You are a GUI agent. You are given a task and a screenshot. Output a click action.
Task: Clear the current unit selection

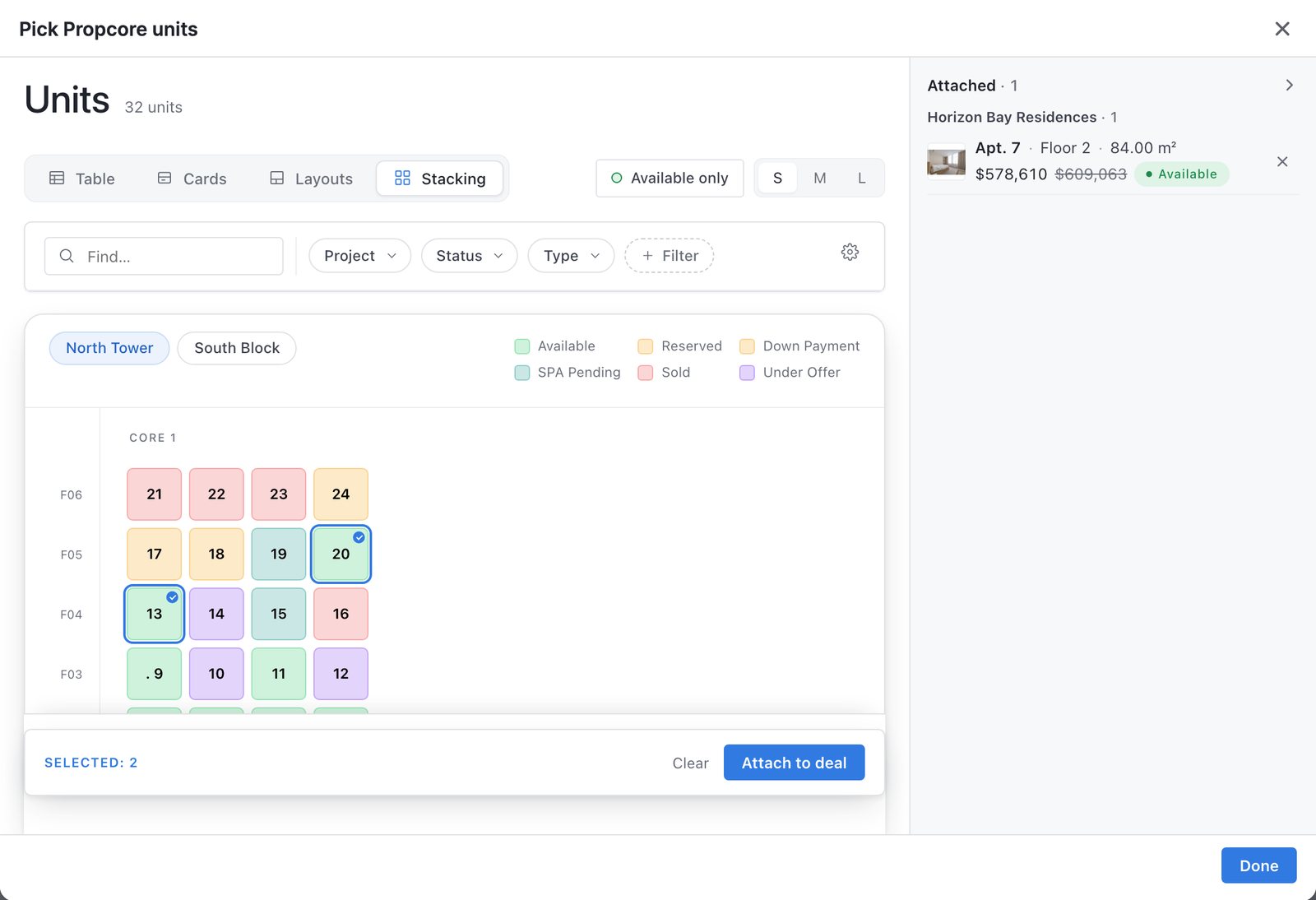point(690,763)
